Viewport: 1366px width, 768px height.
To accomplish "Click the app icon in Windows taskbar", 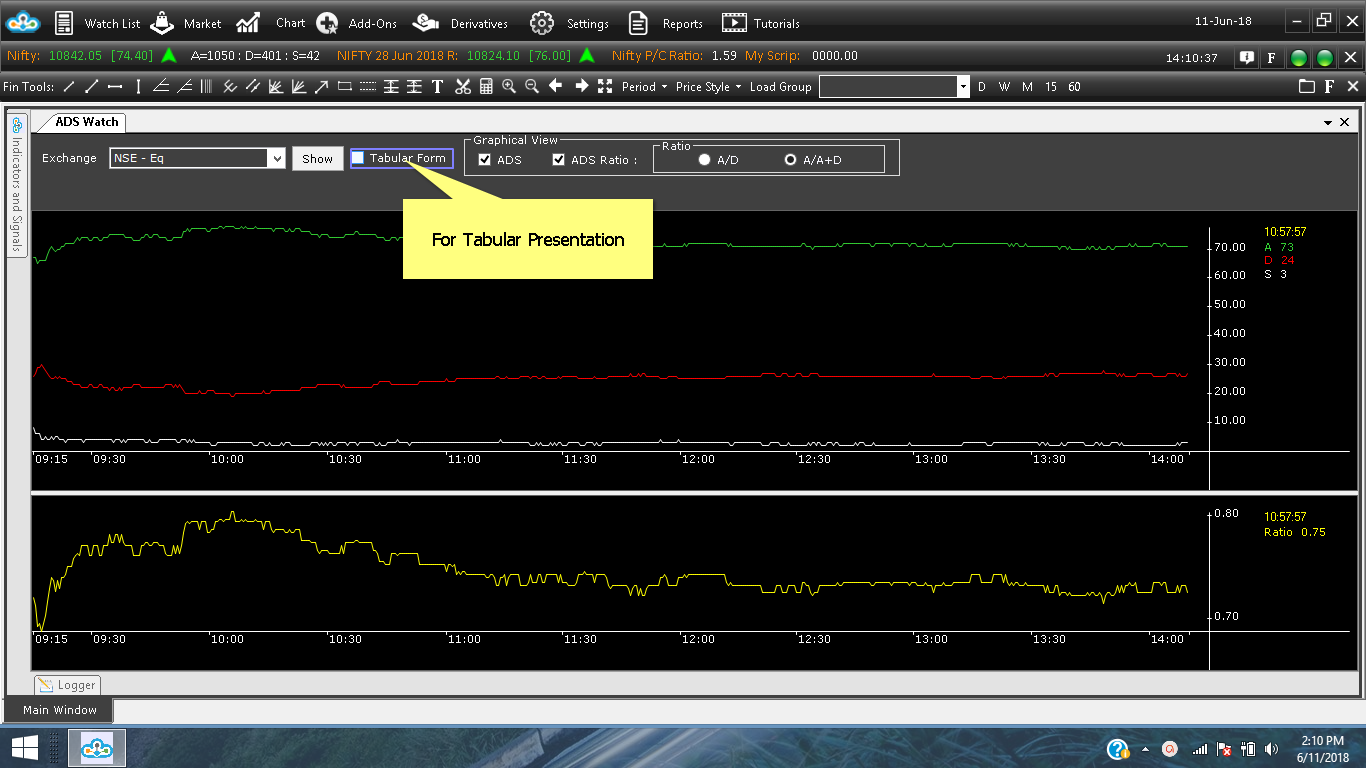I will [x=97, y=748].
